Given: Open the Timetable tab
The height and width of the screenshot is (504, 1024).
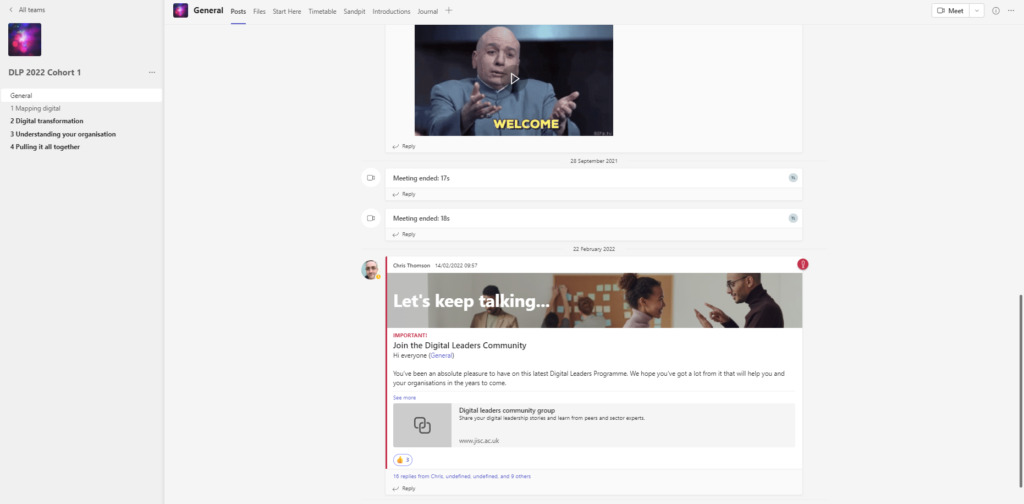Looking at the screenshot, I should [x=322, y=11].
